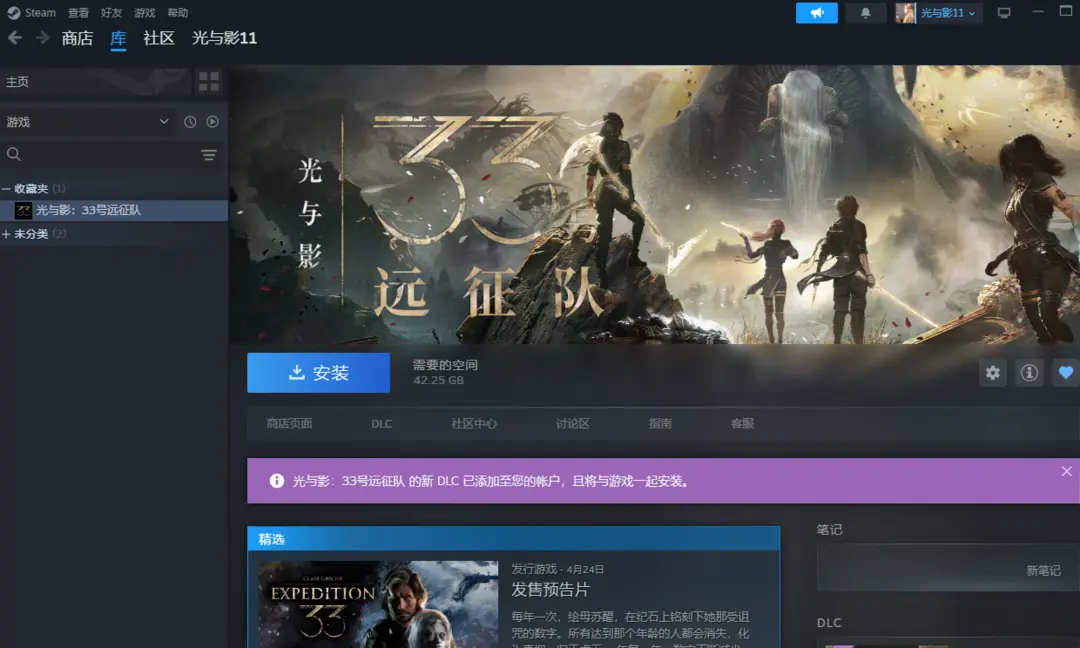1080x648 pixels.
Task: Click the Big Picture mode monitor icon
Action: tap(1004, 12)
